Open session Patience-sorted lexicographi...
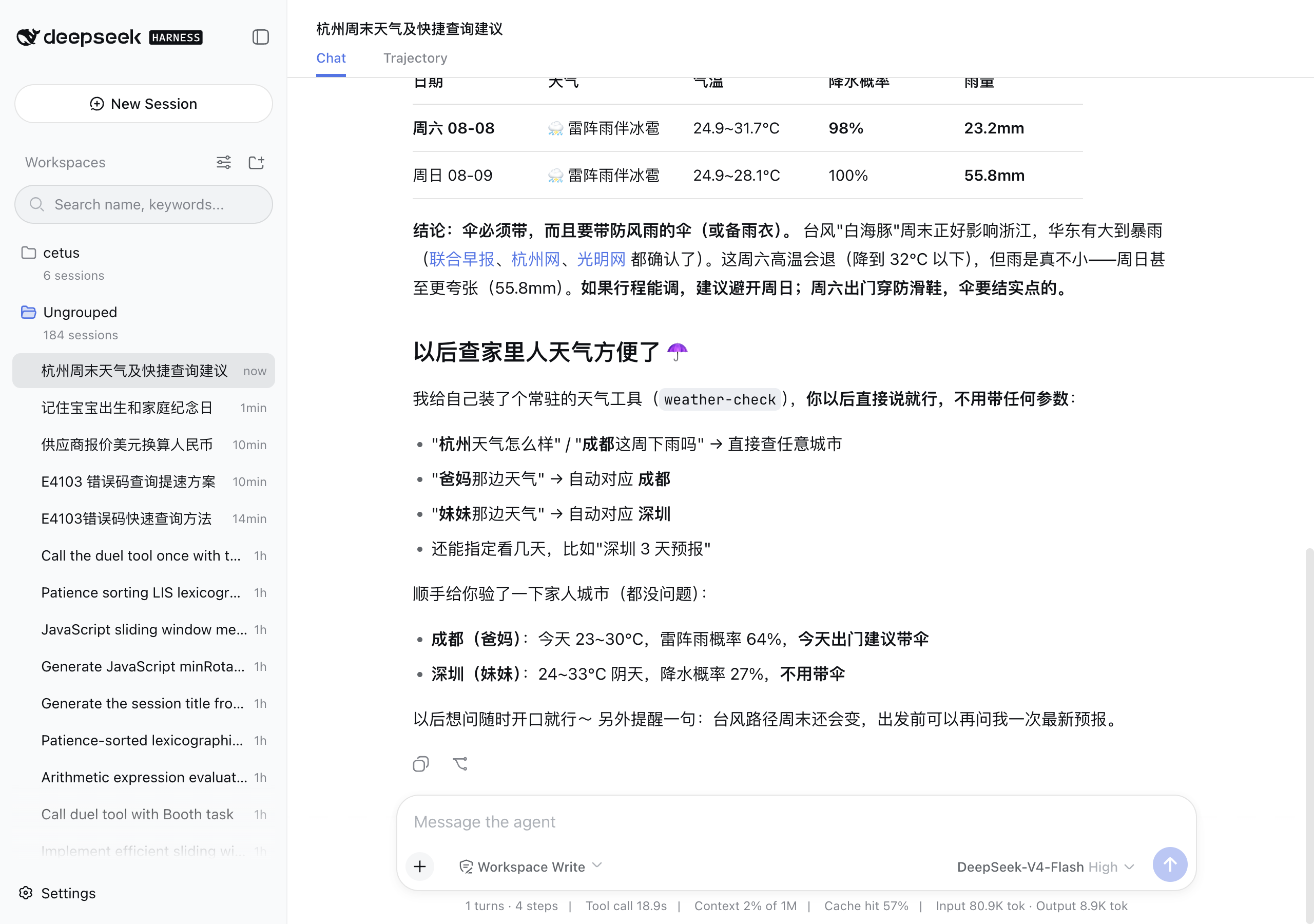The height and width of the screenshot is (924, 1314). (x=144, y=740)
